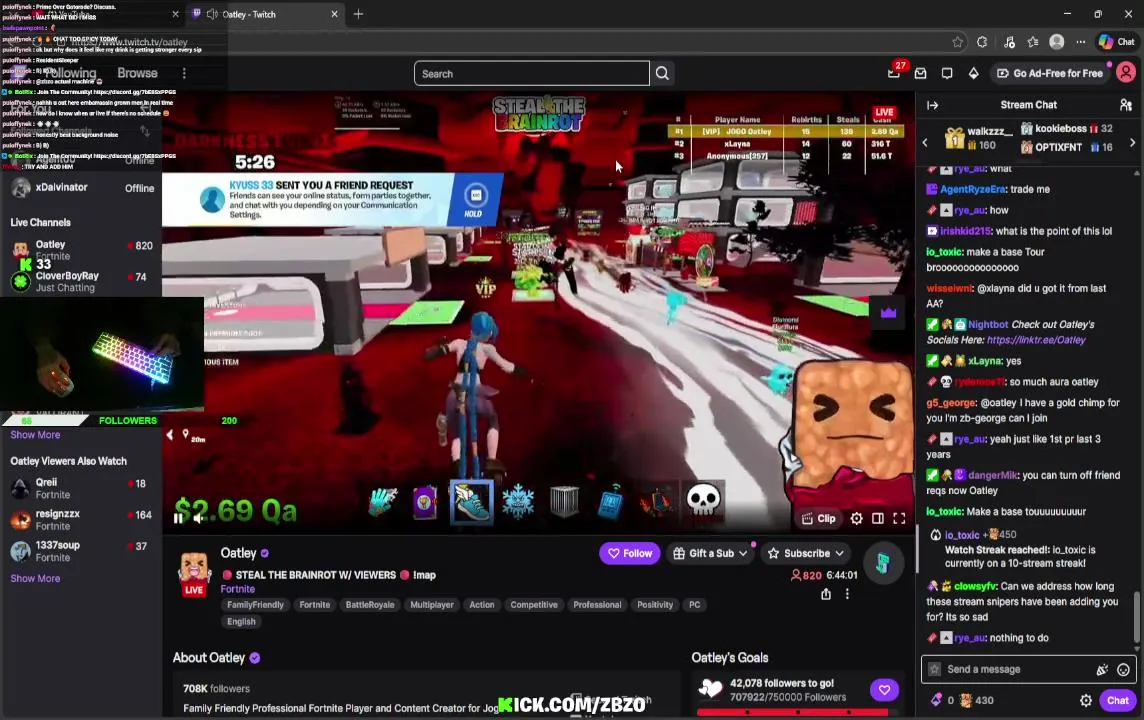Click the channel points 430 balance

pos(976,700)
